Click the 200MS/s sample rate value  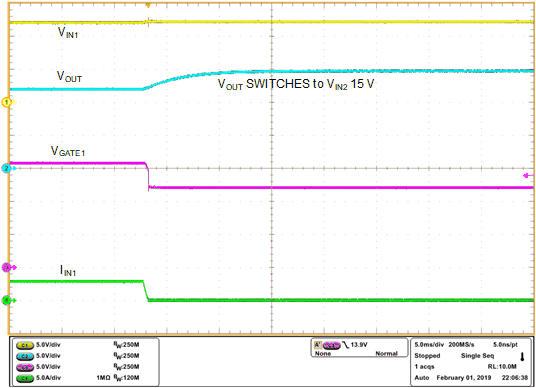461,345
